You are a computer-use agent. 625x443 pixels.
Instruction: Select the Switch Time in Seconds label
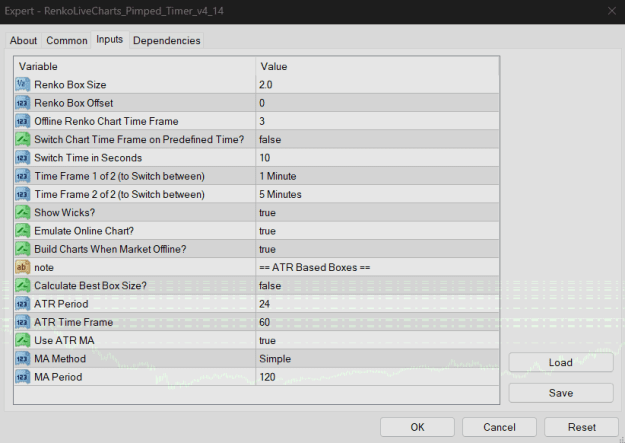88,158
